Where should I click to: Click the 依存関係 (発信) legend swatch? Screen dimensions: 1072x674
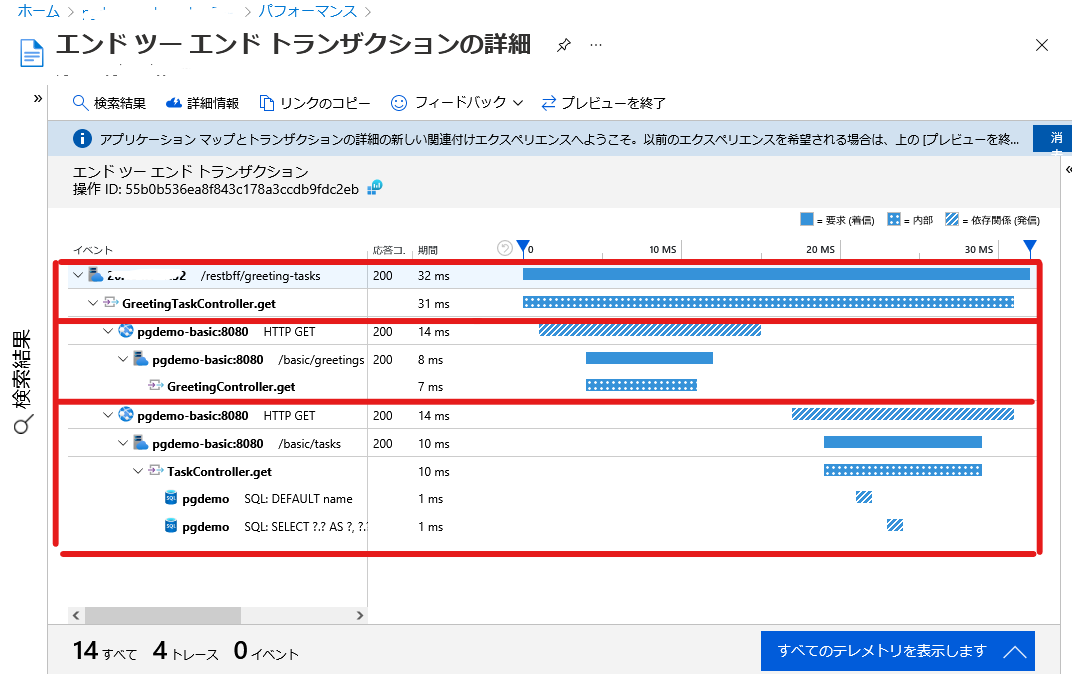click(952, 219)
